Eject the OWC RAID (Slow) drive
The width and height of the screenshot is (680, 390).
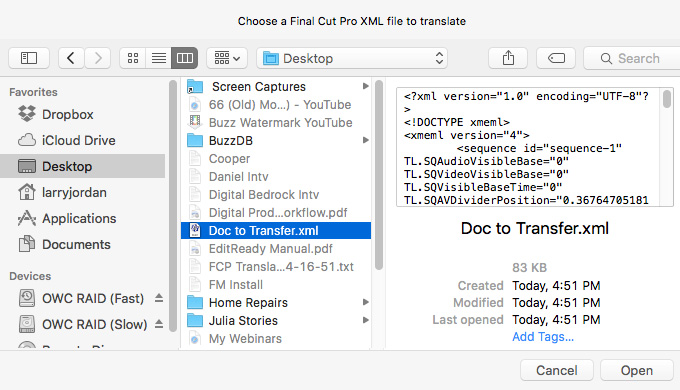(x=159, y=324)
